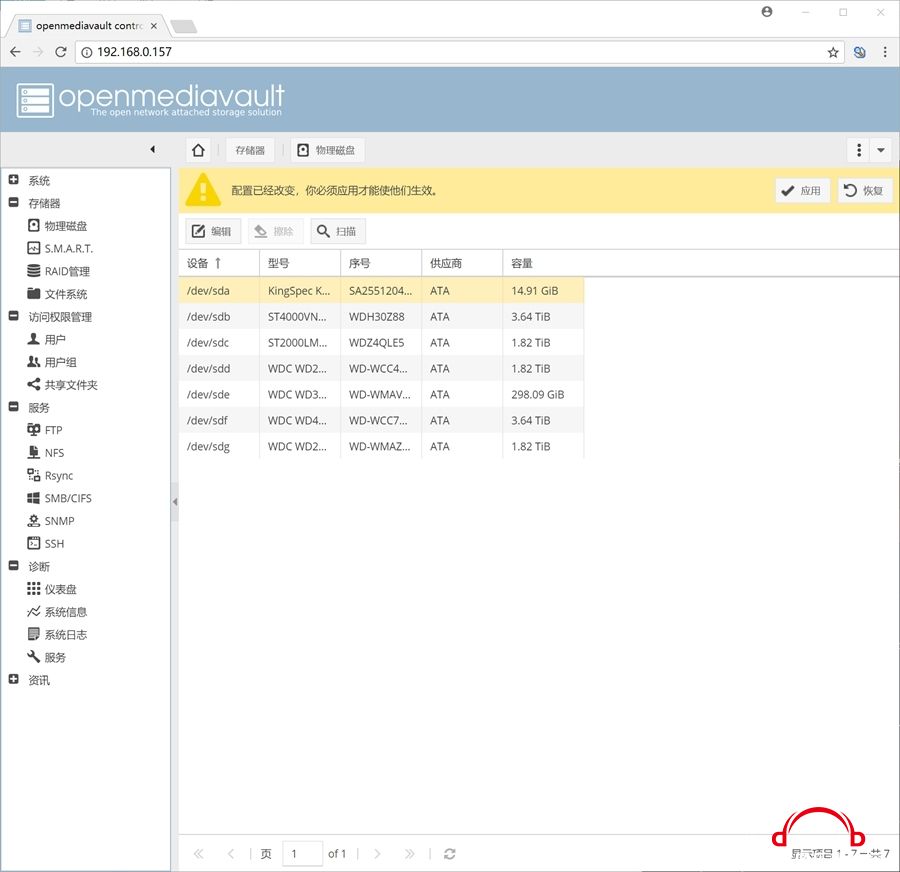900x872 pixels.
Task: Go to first page in pagination
Action: click(x=199, y=854)
